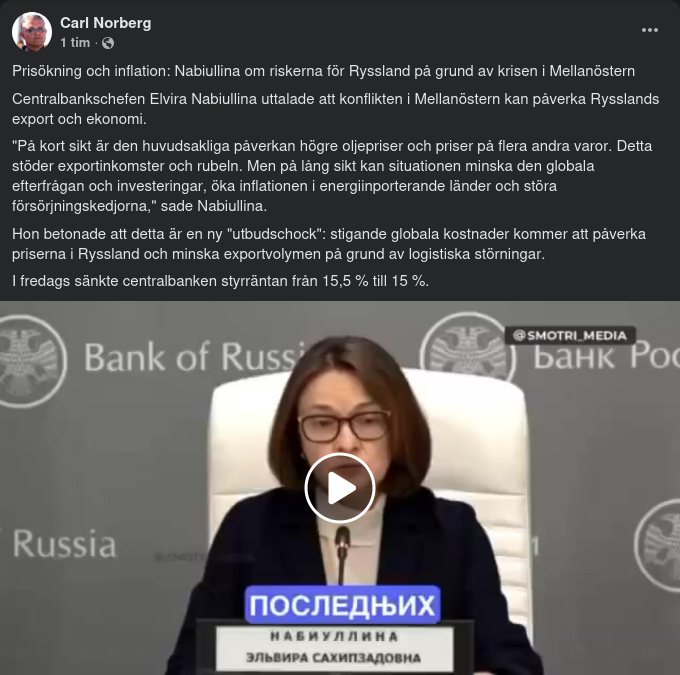Open the "1 tim" timestamp link

click(x=75, y=43)
